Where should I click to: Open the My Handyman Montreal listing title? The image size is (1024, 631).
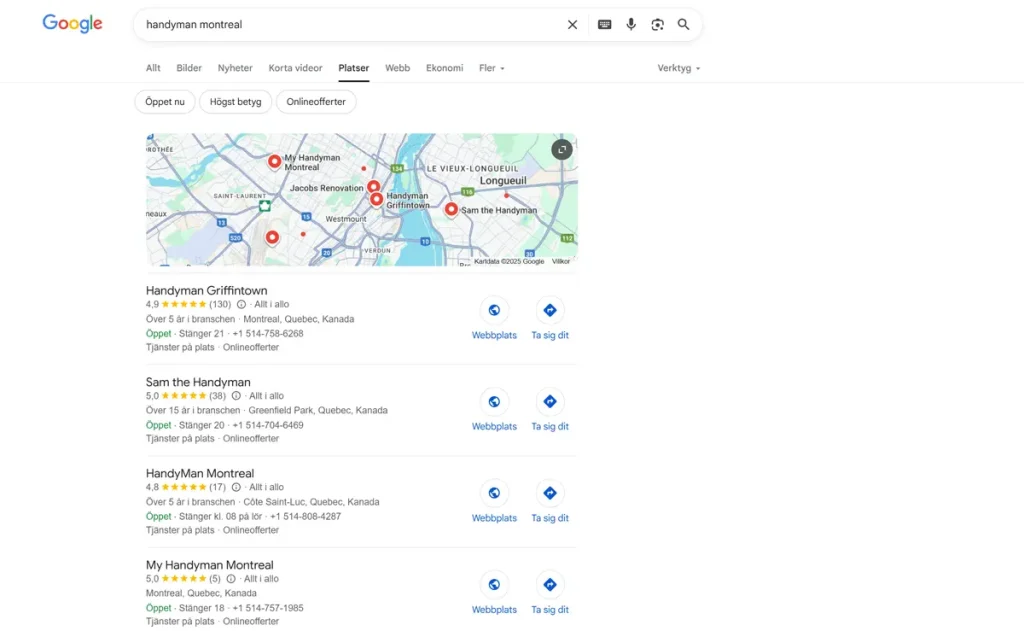209,565
